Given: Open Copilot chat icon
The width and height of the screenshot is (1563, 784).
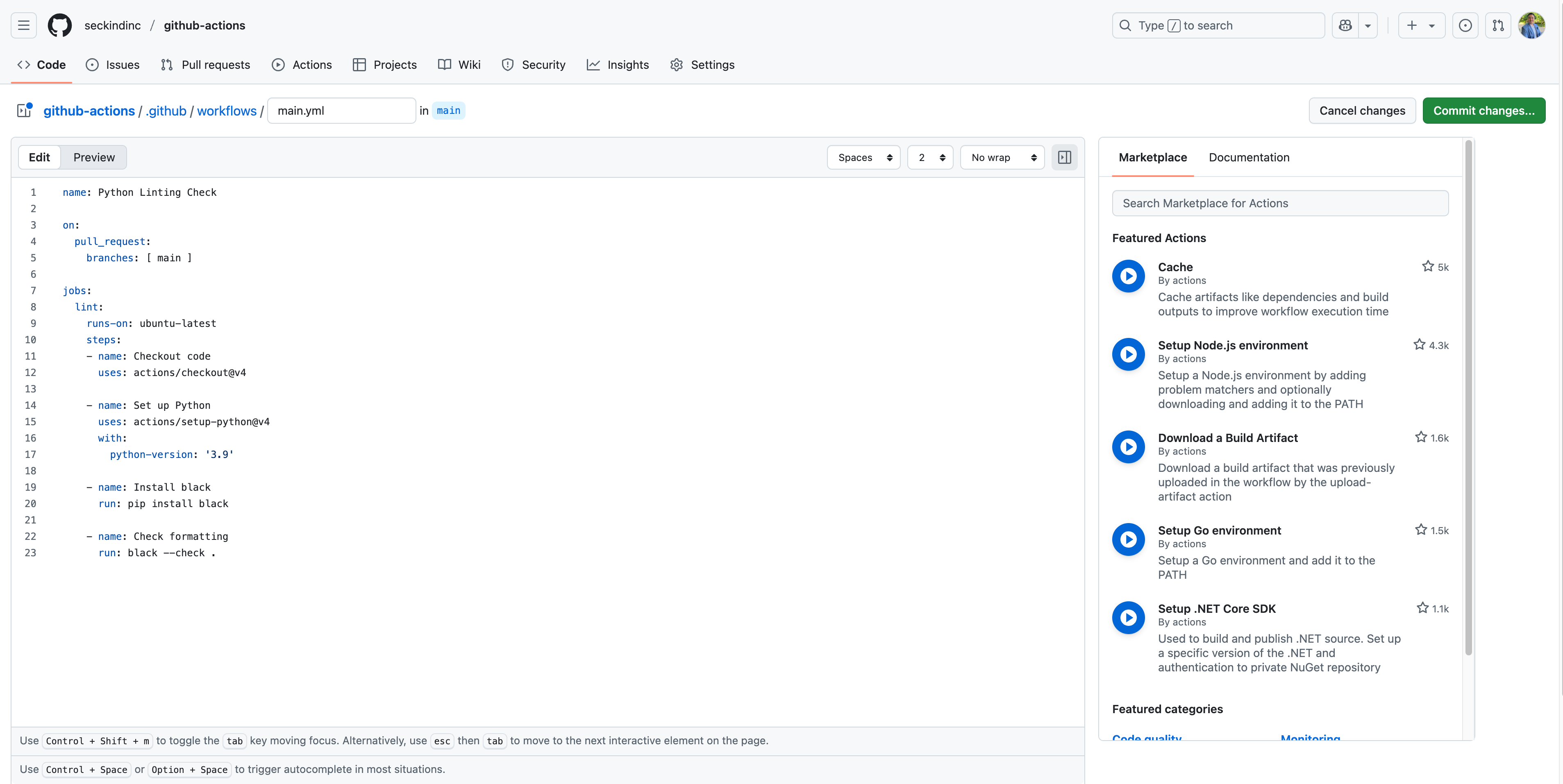Looking at the screenshot, I should coord(1345,25).
